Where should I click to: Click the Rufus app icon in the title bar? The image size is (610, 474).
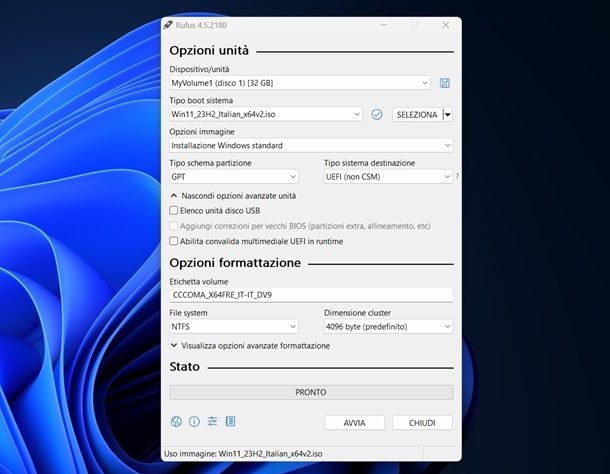168,25
